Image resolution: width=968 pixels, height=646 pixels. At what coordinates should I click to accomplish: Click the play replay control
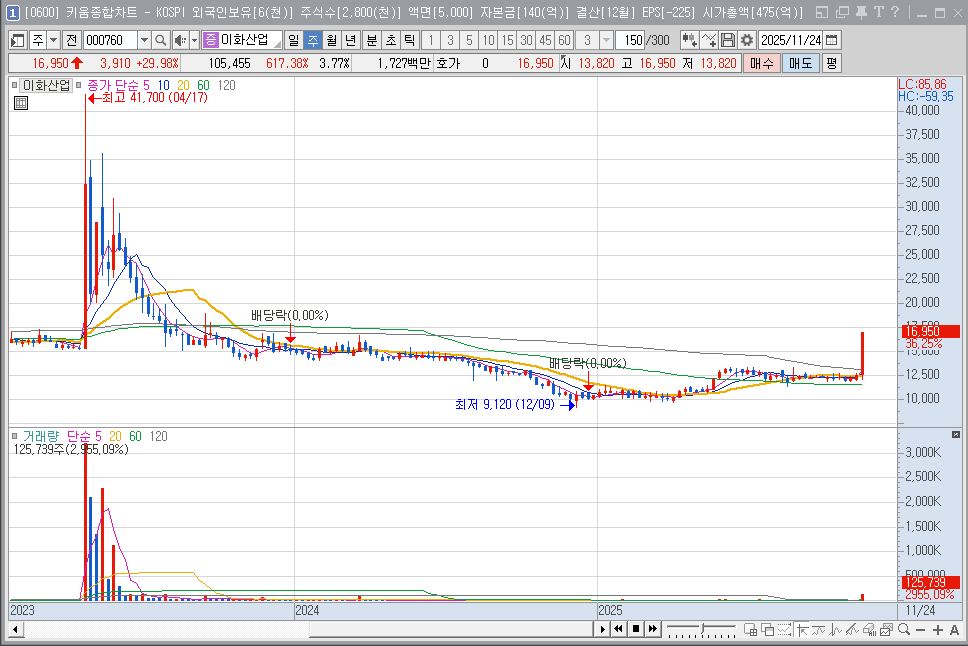point(603,629)
